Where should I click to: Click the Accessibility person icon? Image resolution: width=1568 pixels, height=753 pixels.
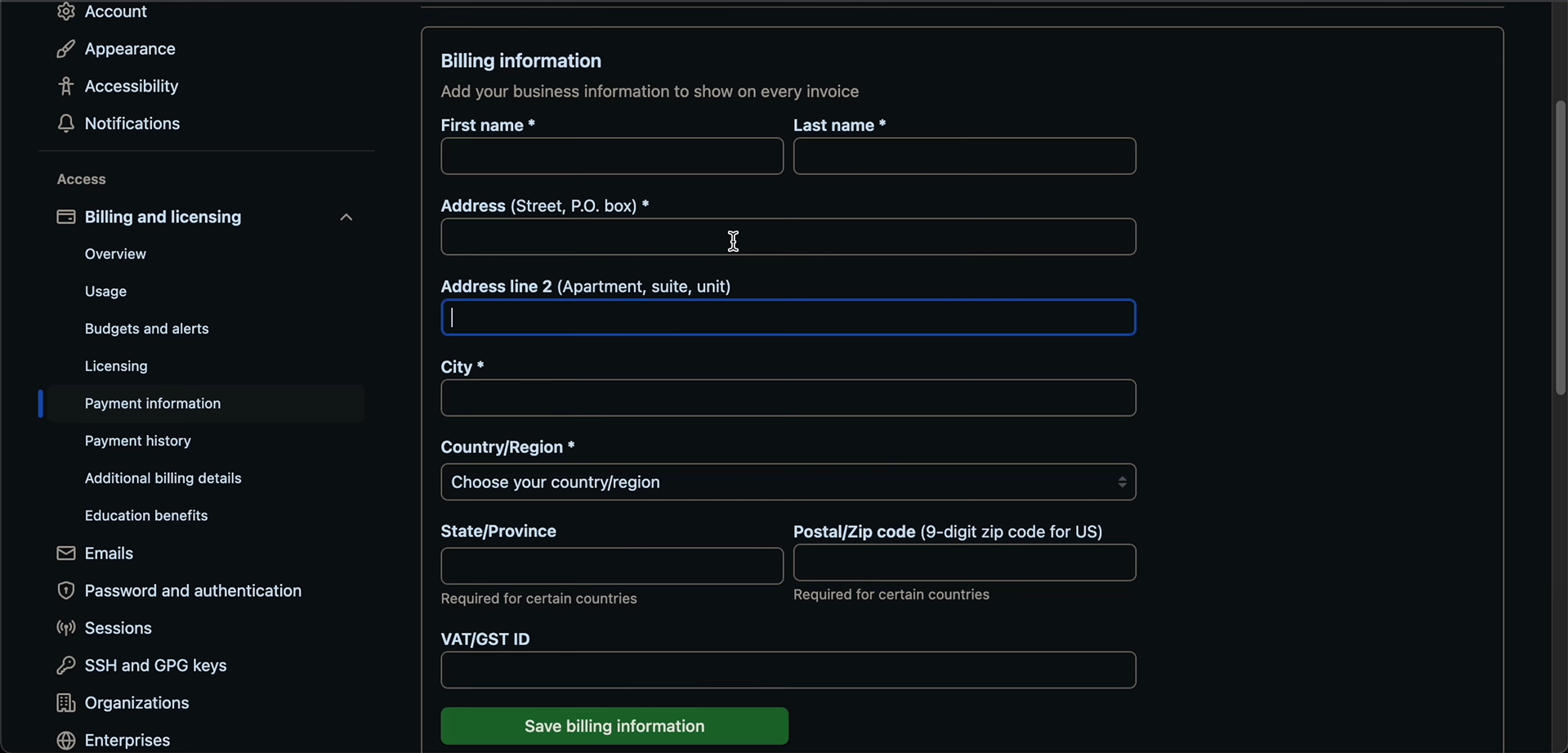(x=65, y=86)
